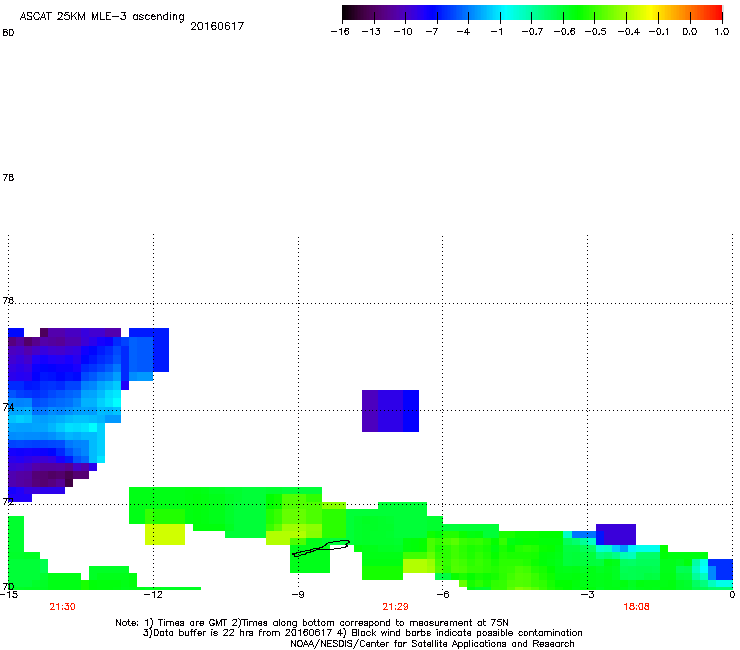
Task: Click the date label '20160617' under the title
Action: tap(217, 26)
